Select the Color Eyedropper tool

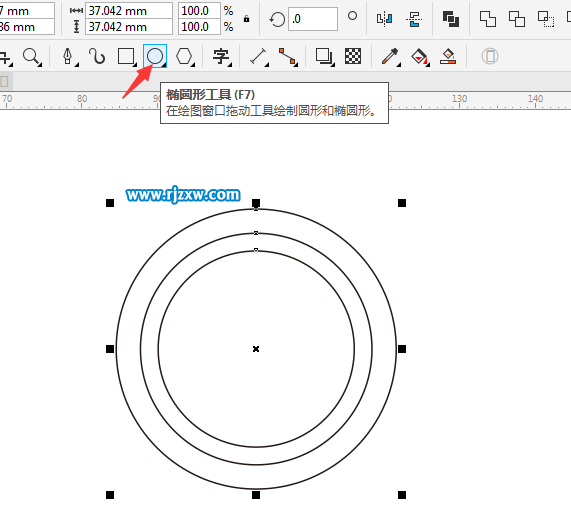point(390,57)
